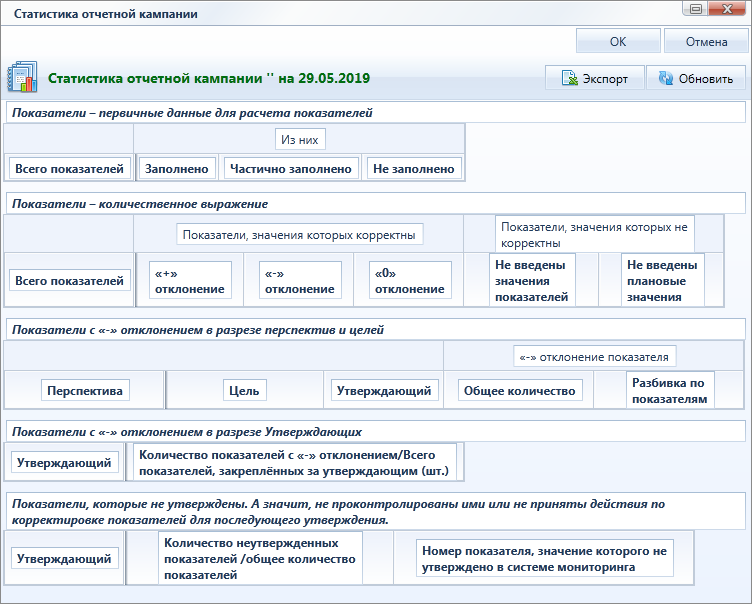Select the «+» отклонение column
This screenshot has width=752, height=604.
190,281
